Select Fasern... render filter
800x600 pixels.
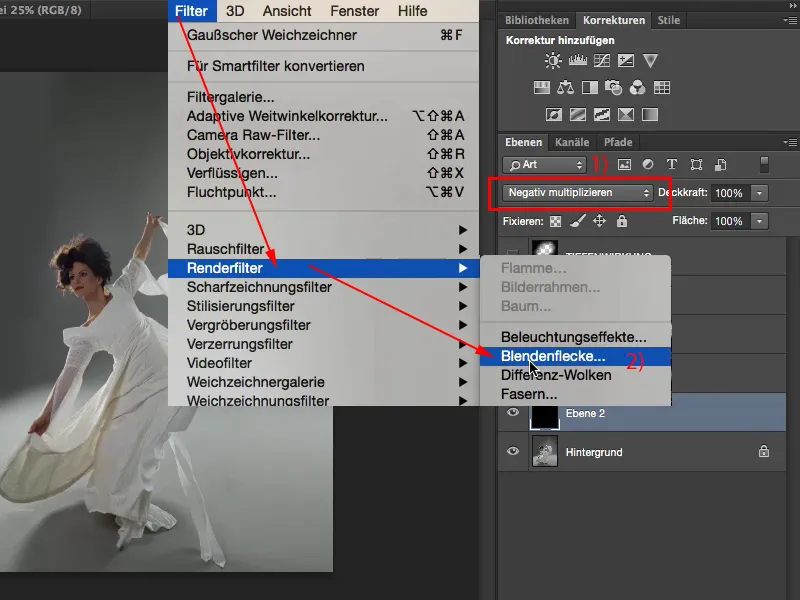pos(575,394)
